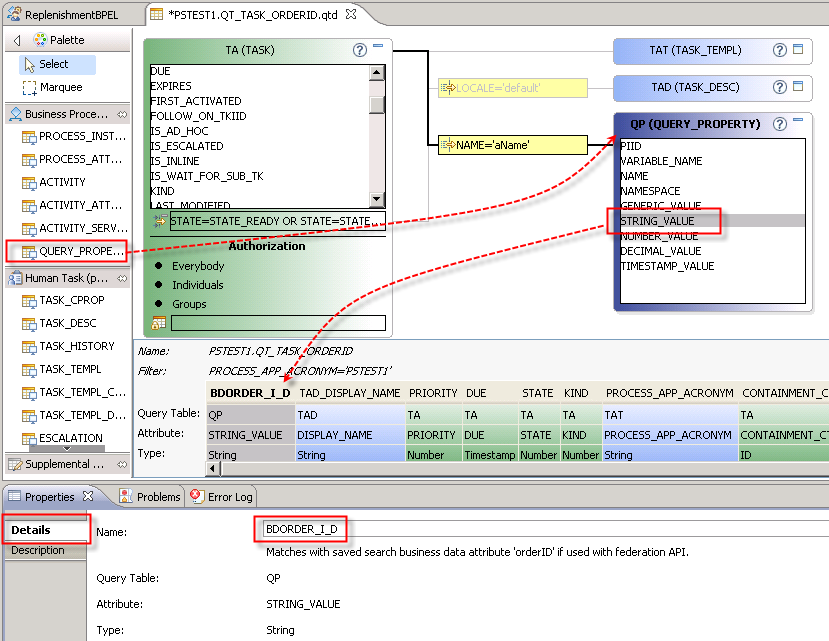Select IS_ESCALATED in TA attribute list
The image size is (829, 641).
pos(187,146)
